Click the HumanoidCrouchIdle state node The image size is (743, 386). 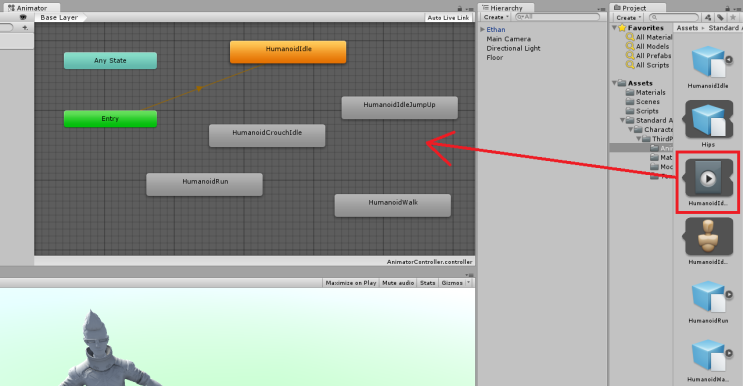tap(267, 135)
